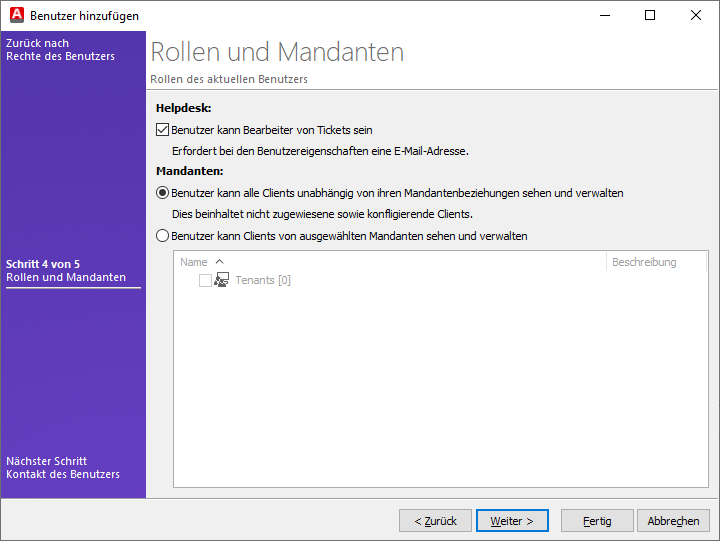Screen dimensions: 720x541
Task: Check the Tenants [0] checkbox
Action: pos(205,280)
